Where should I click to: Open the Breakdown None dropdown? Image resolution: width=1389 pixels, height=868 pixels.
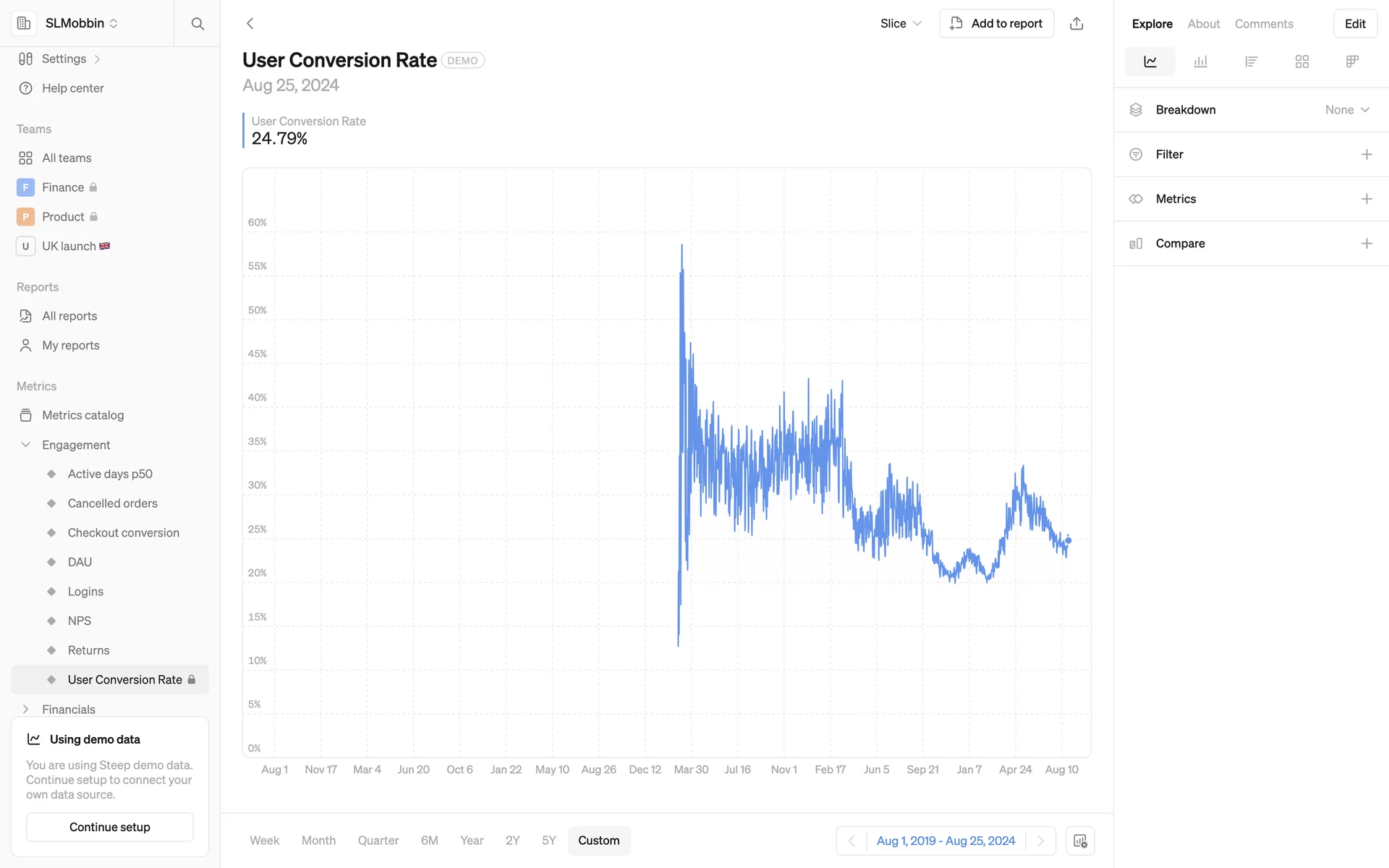(x=1347, y=110)
